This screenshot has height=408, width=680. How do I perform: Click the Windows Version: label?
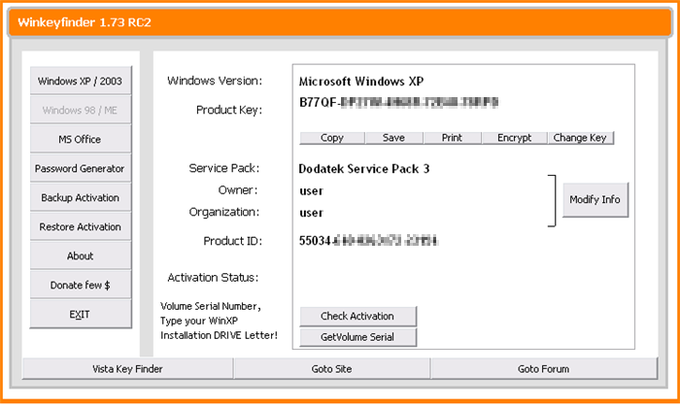tap(215, 81)
